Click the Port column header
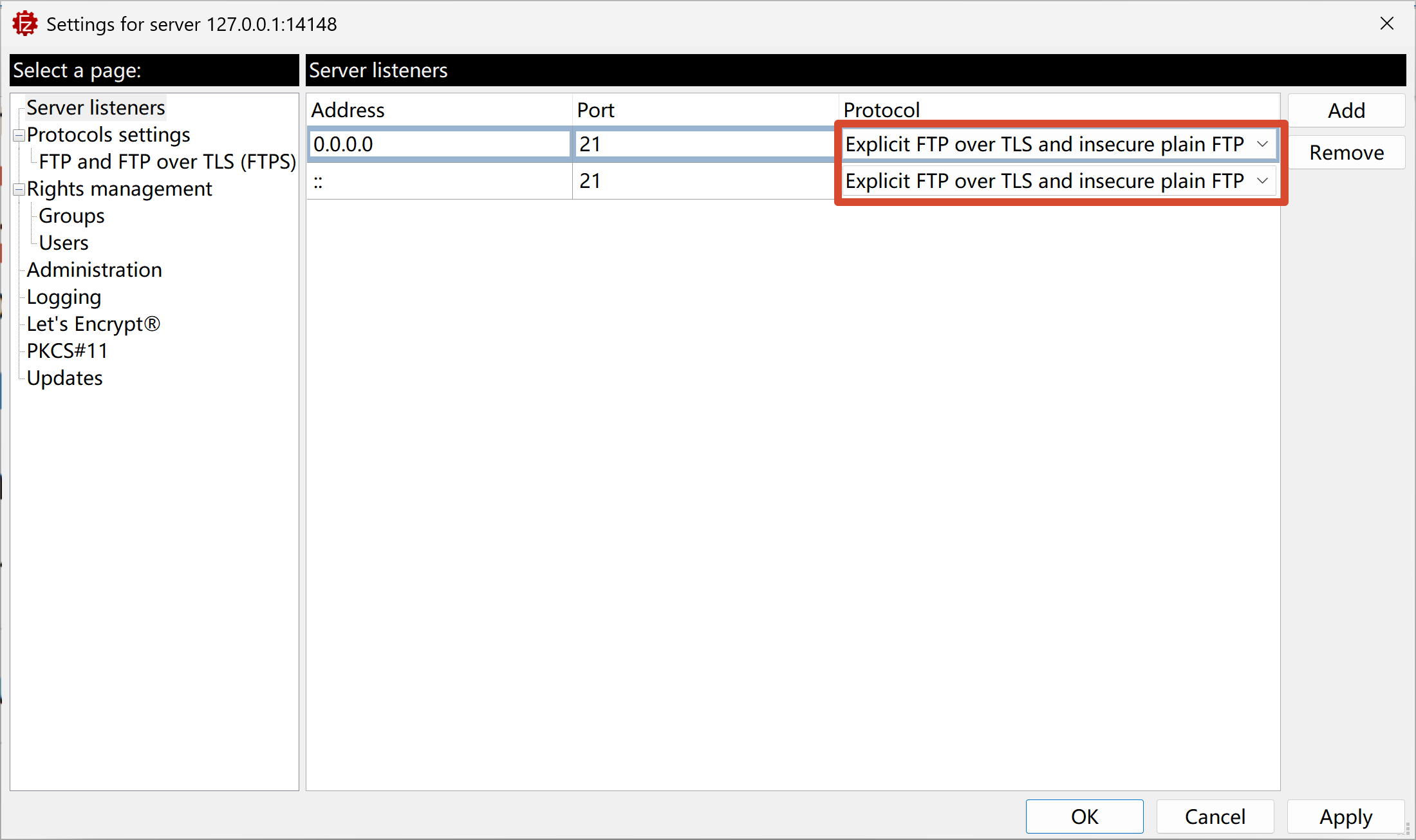This screenshot has width=1416, height=840. (x=705, y=110)
